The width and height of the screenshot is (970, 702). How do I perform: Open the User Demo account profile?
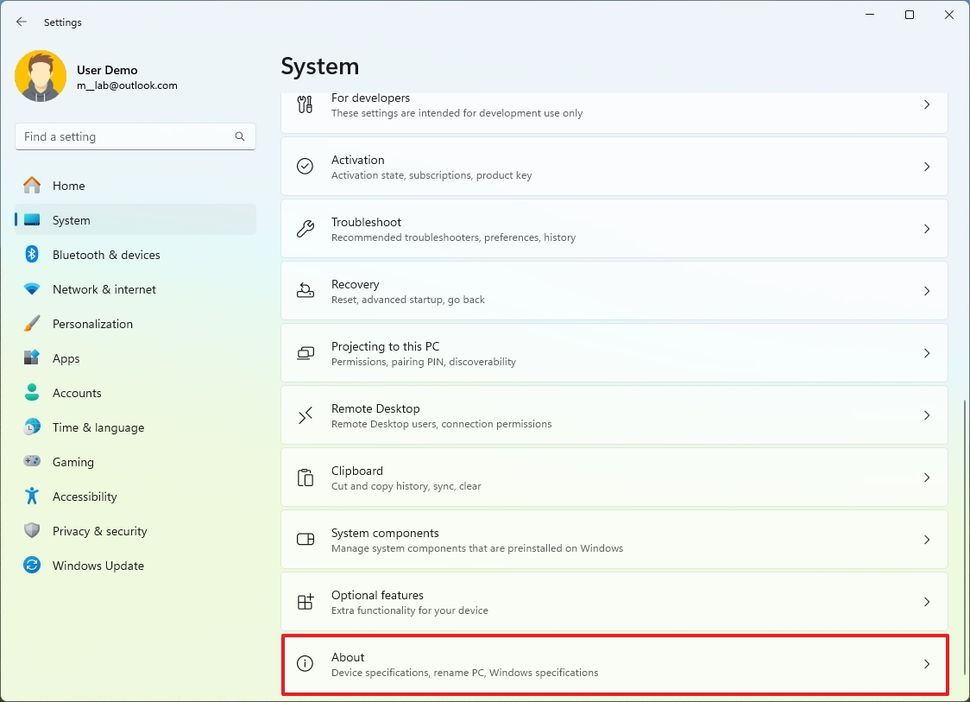[96, 77]
